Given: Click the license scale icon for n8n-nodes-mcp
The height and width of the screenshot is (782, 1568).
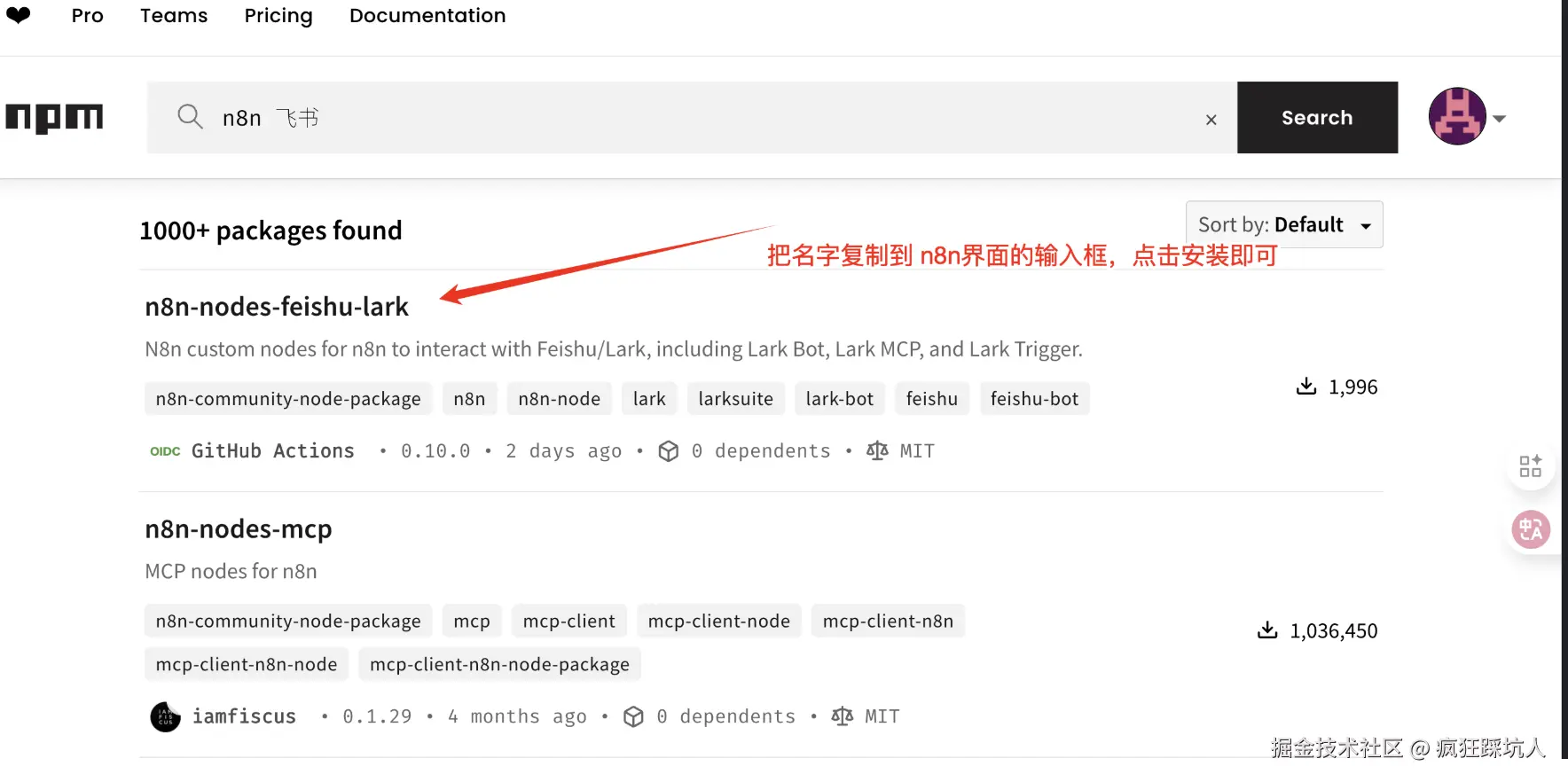Looking at the screenshot, I should pyautogui.click(x=843, y=716).
